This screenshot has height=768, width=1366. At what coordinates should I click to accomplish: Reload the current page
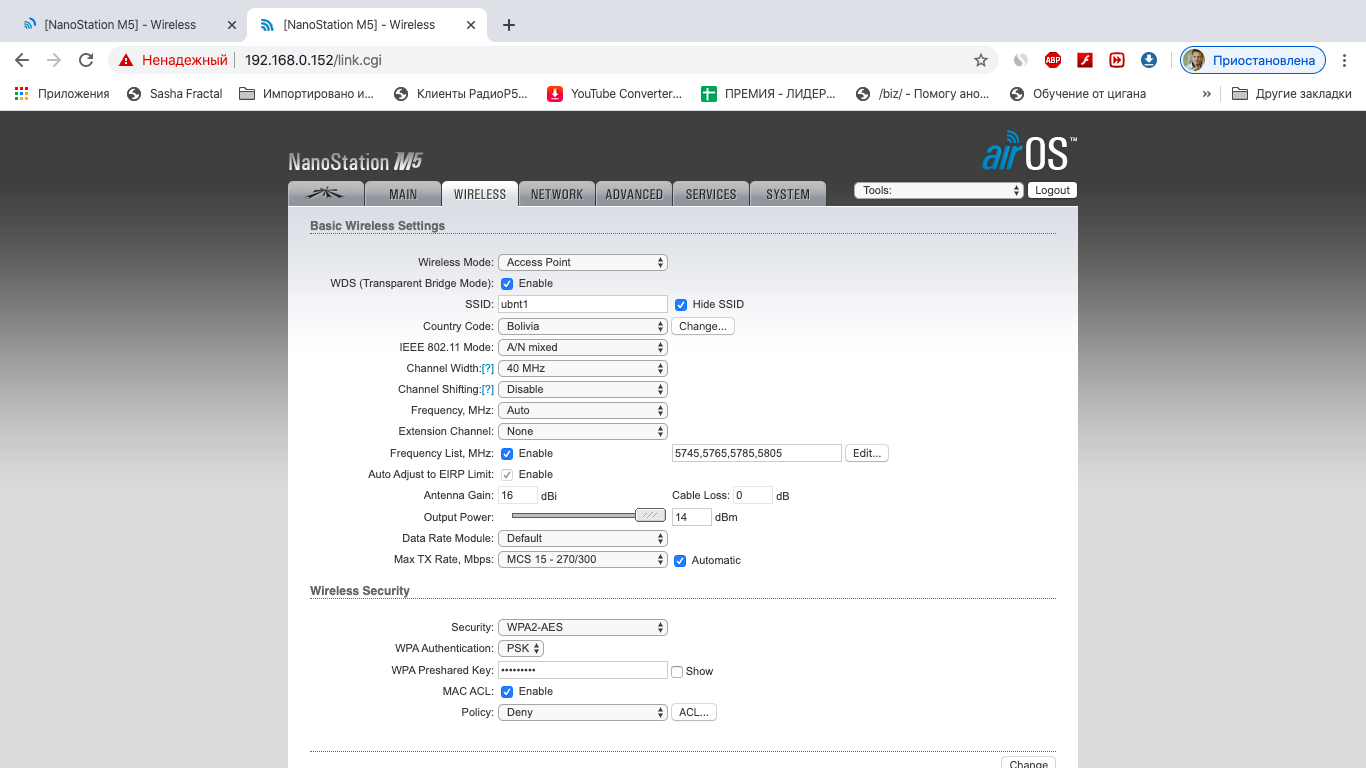point(86,60)
